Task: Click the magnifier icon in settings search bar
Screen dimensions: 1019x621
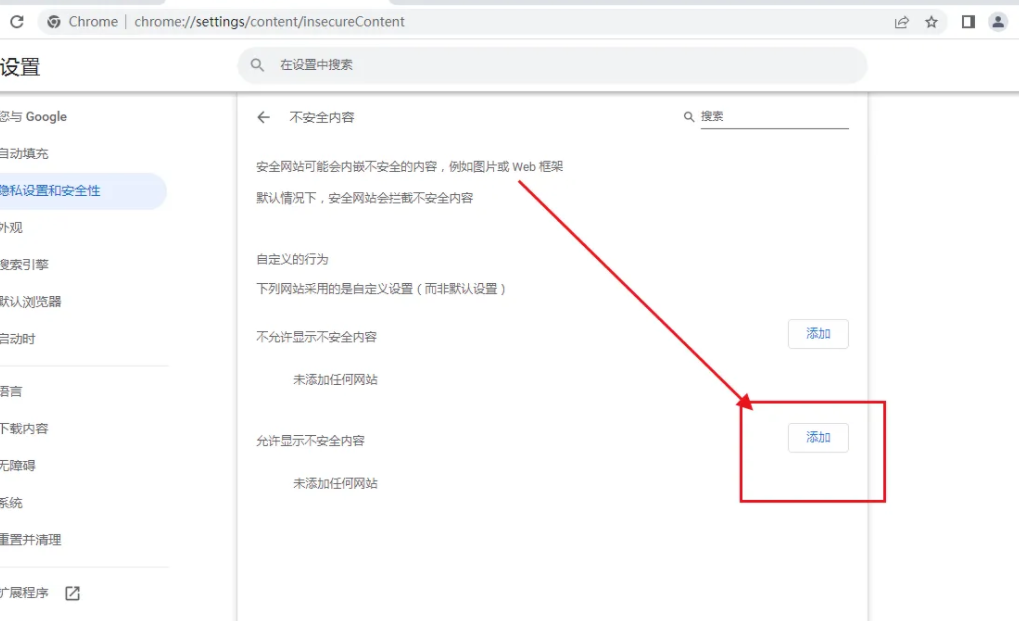Action: [x=257, y=65]
